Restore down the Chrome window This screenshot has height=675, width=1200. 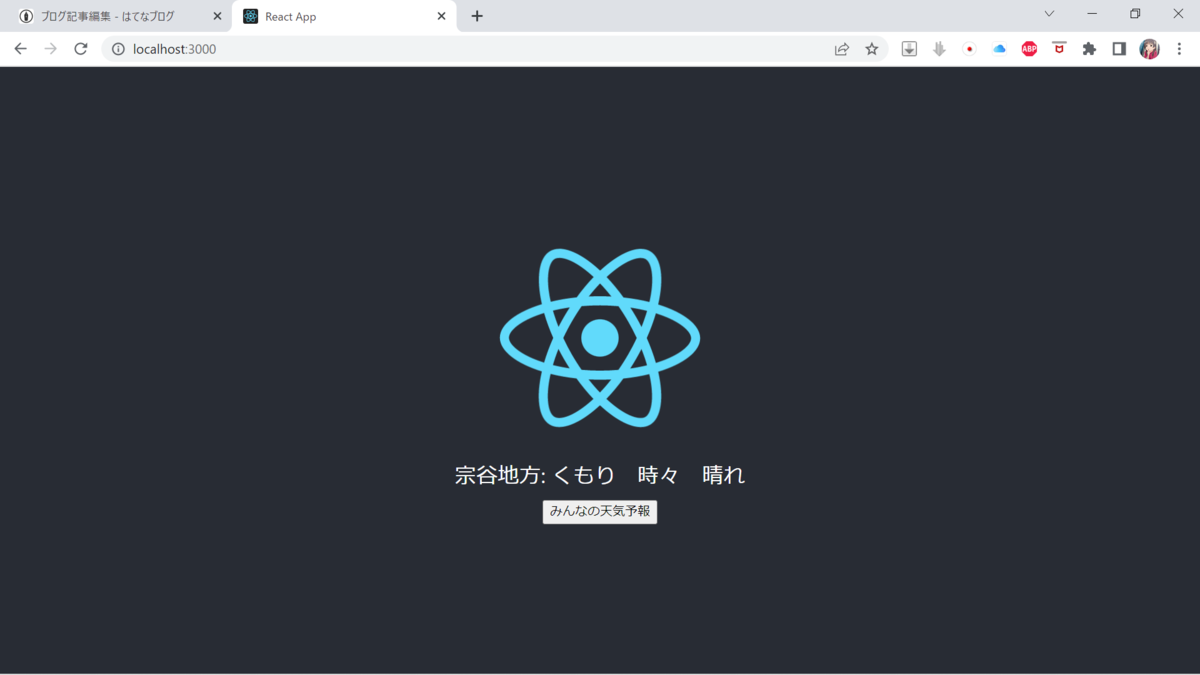point(1135,14)
